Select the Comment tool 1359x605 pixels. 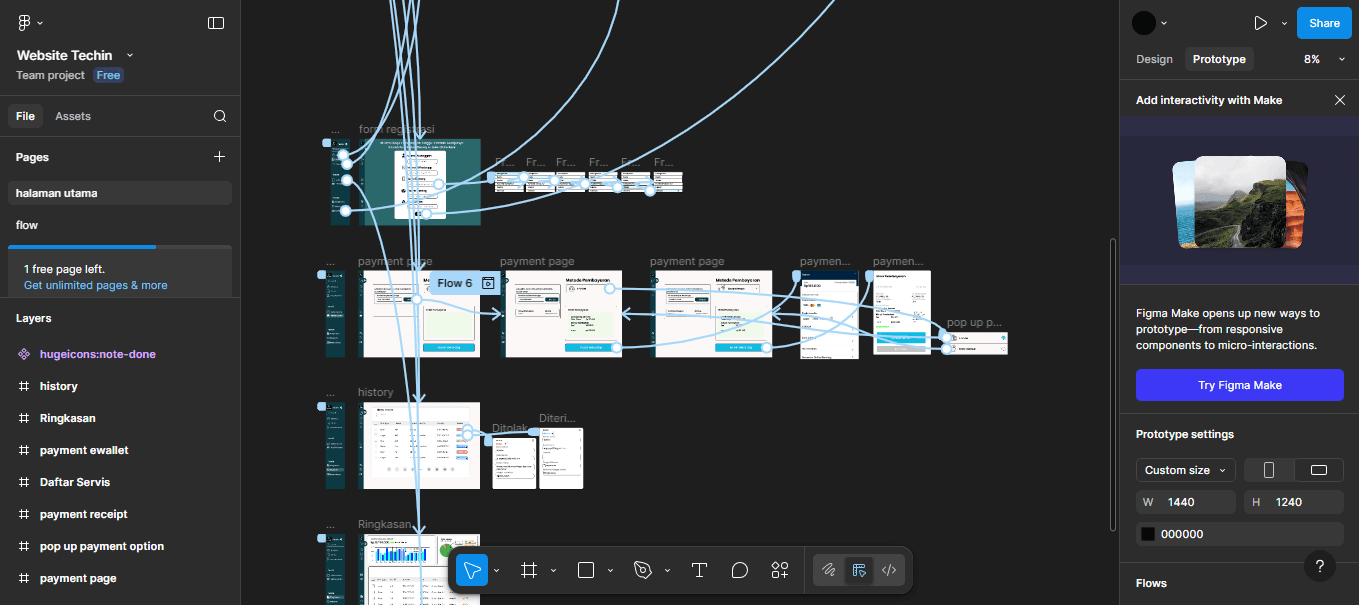(740, 570)
